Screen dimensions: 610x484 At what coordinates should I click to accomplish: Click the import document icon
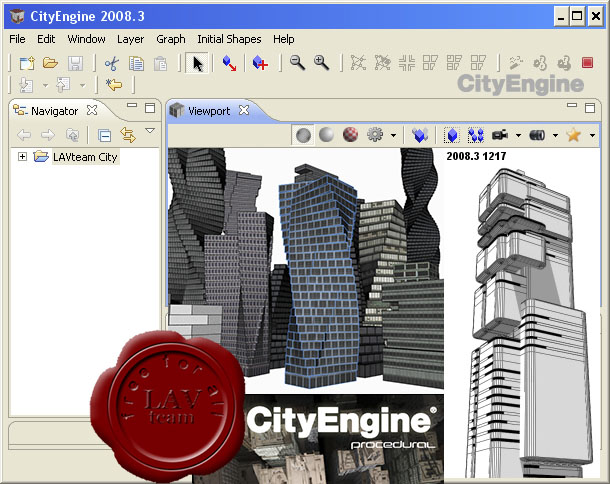point(26,85)
